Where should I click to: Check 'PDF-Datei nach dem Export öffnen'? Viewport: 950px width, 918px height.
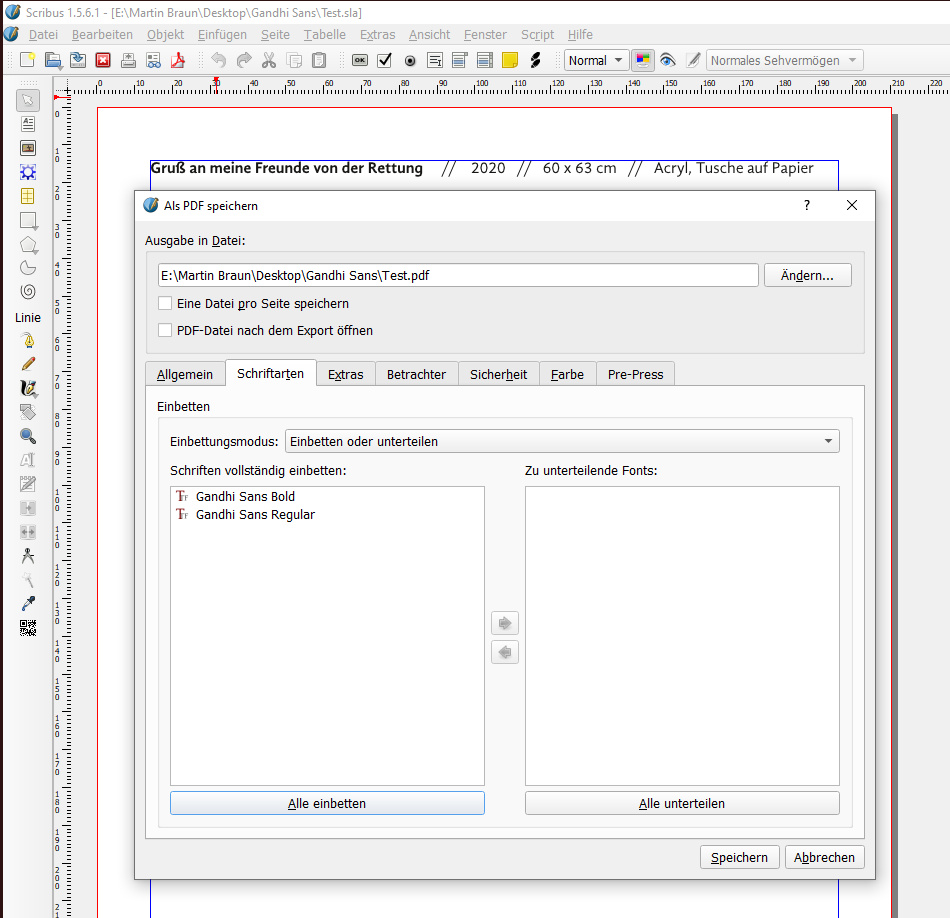(165, 330)
